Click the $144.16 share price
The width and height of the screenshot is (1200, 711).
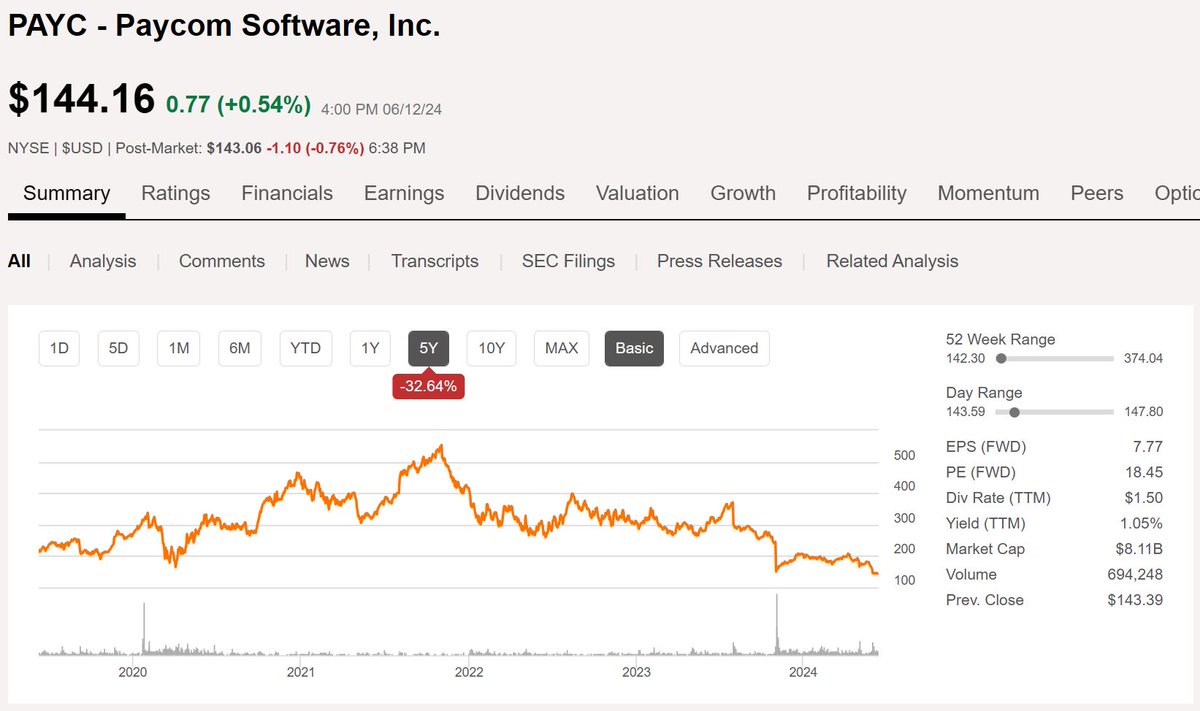pyautogui.click(x=82, y=99)
